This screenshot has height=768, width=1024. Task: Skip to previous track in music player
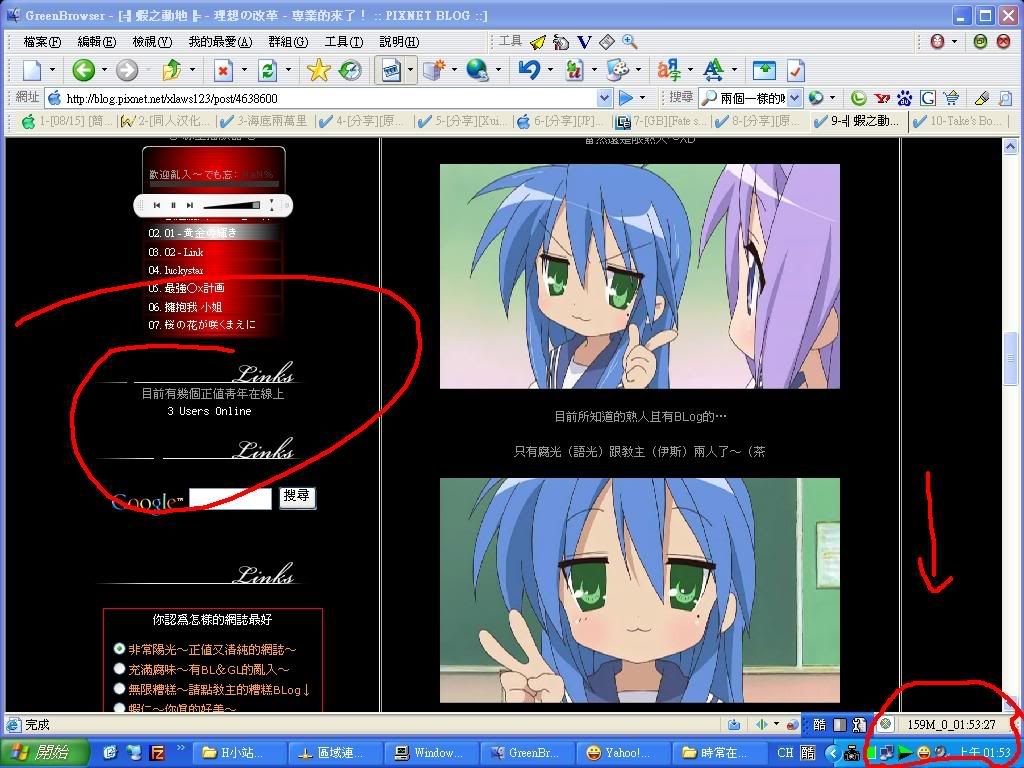[x=157, y=205]
